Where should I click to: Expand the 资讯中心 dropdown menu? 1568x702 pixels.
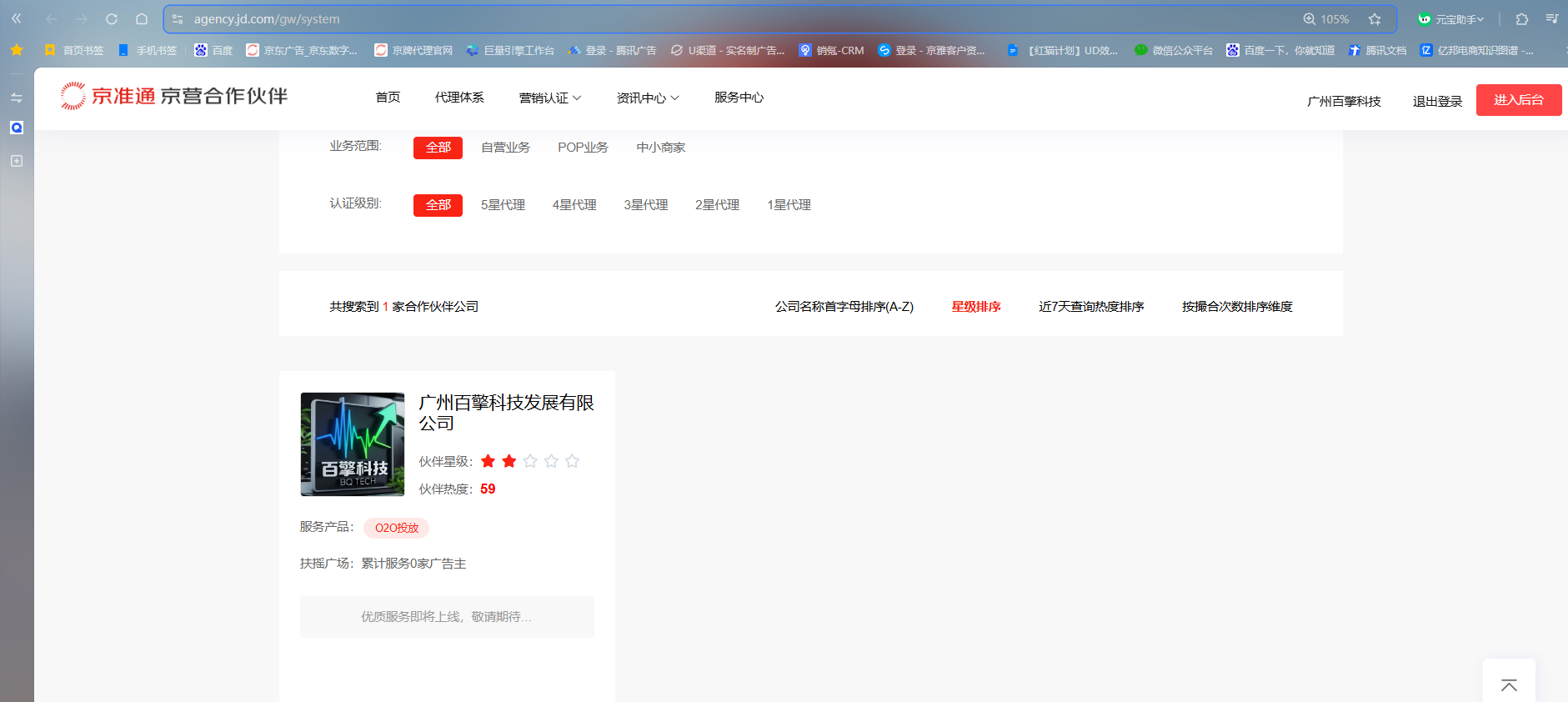click(x=648, y=98)
